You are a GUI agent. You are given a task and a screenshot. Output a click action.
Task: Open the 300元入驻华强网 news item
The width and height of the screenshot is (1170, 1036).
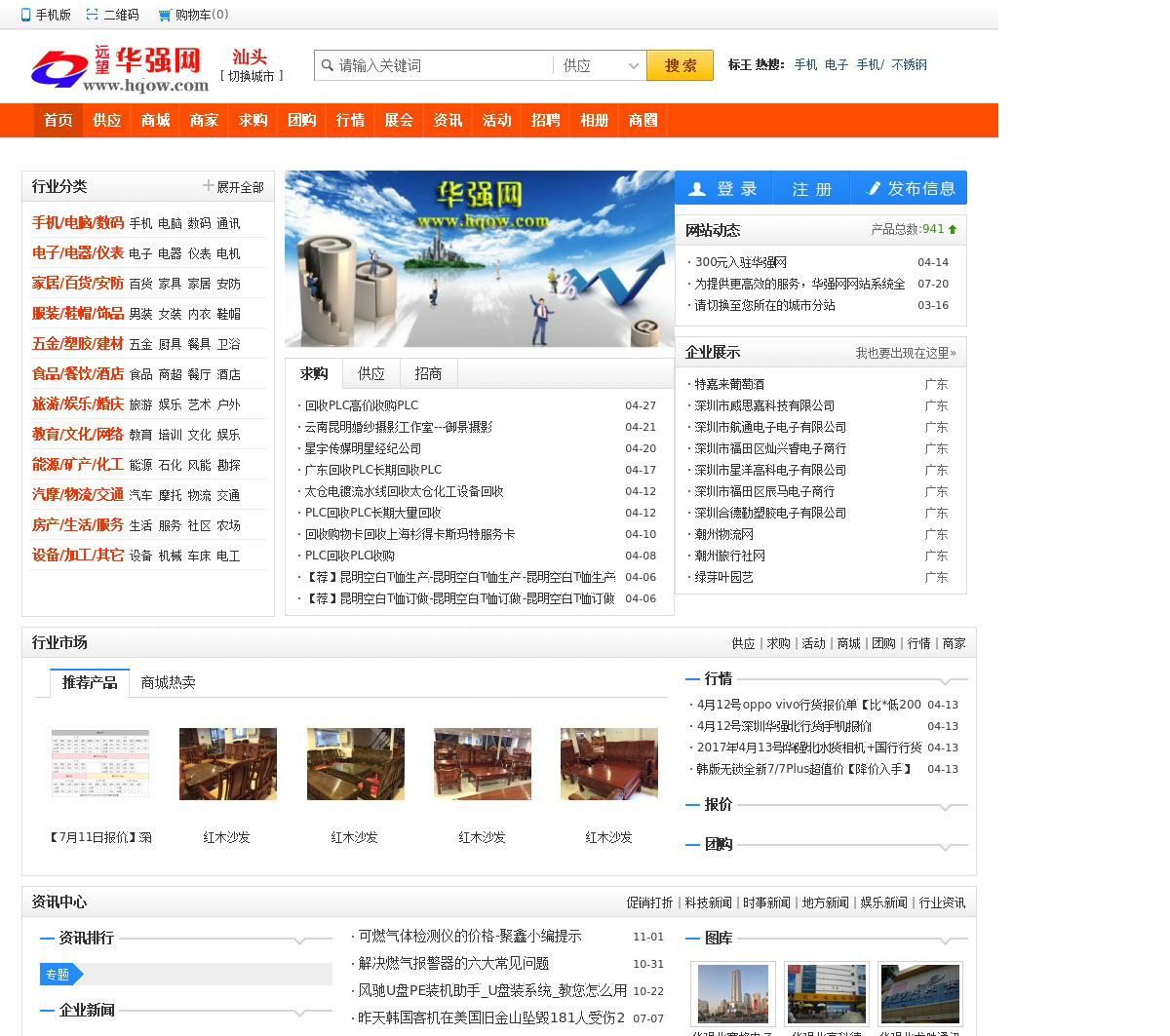click(x=741, y=262)
